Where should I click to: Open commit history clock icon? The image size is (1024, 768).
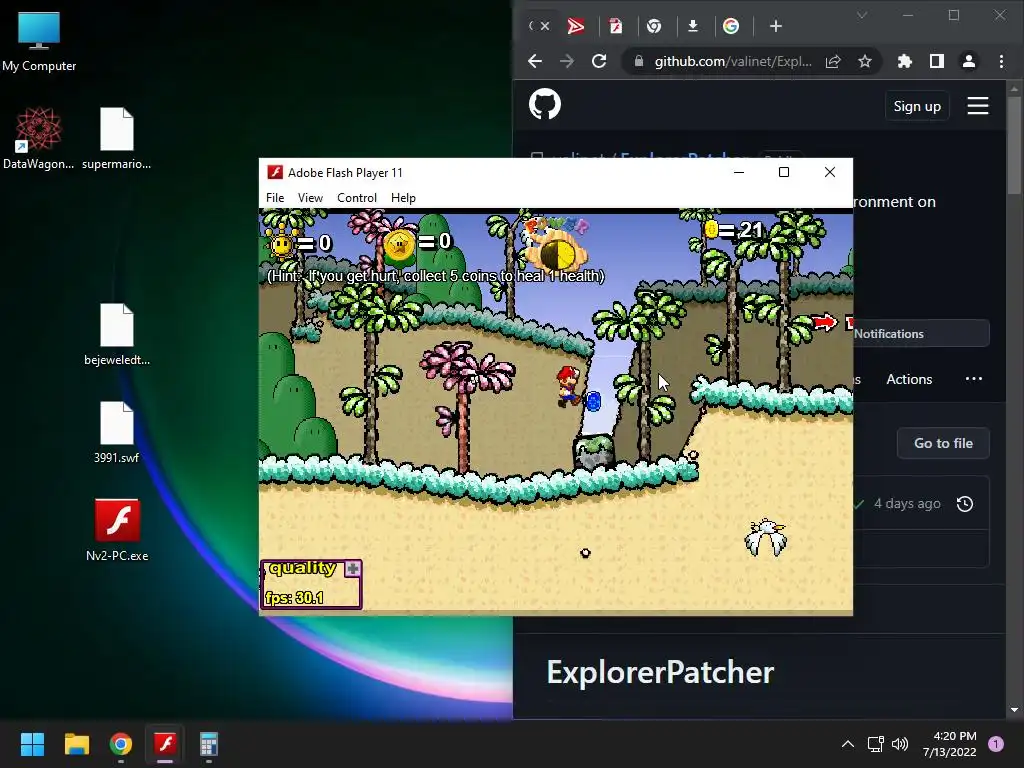coord(965,504)
